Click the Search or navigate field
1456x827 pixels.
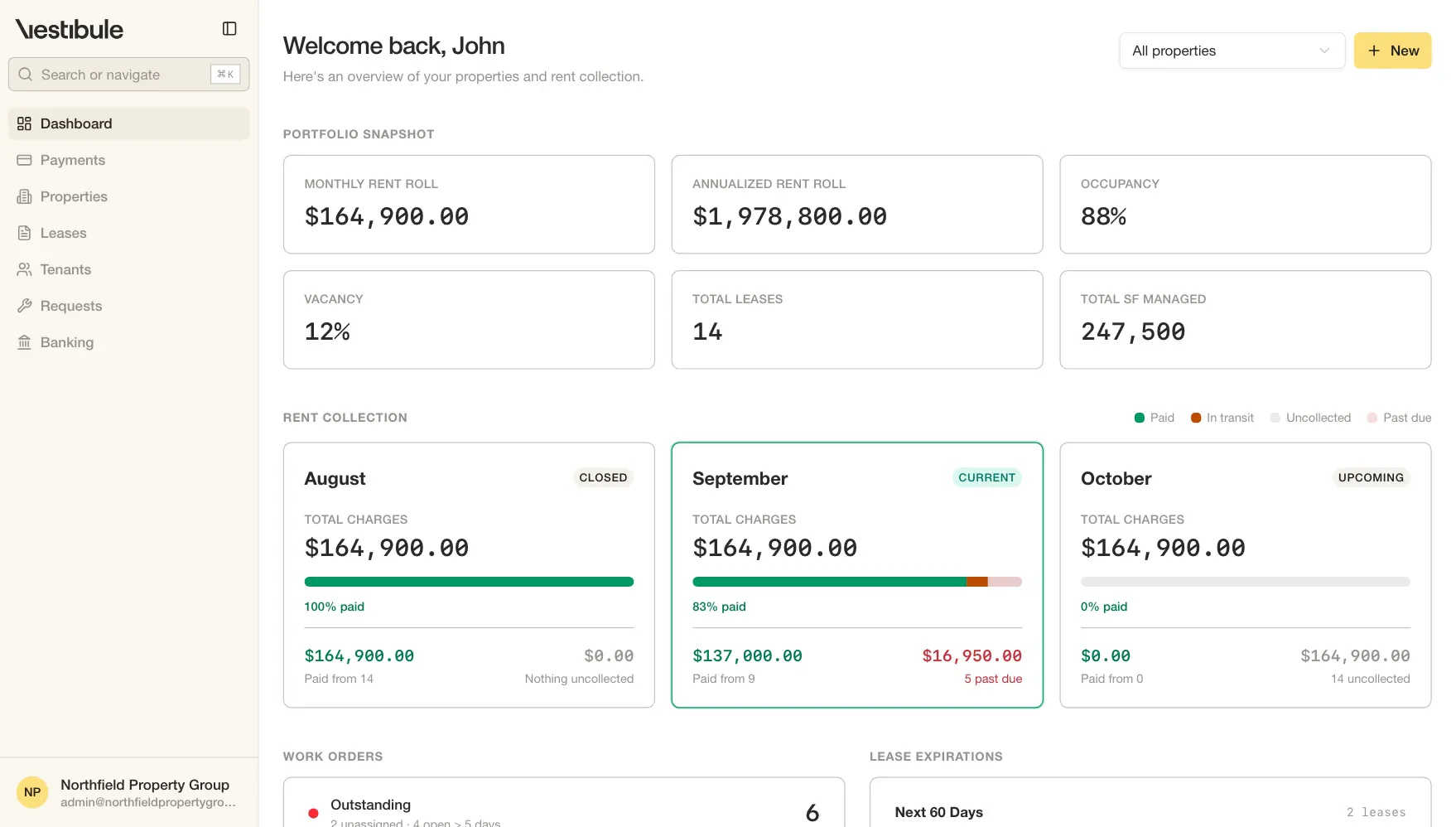(129, 75)
